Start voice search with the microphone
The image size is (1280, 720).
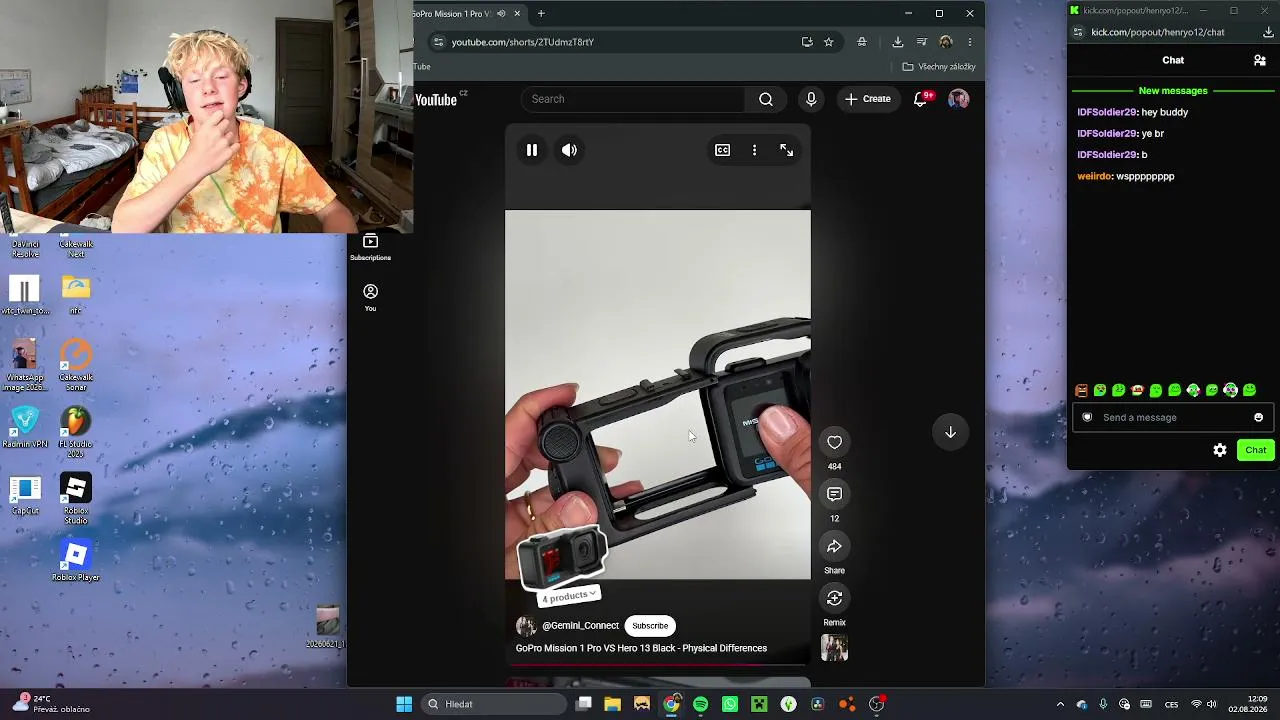point(811,99)
